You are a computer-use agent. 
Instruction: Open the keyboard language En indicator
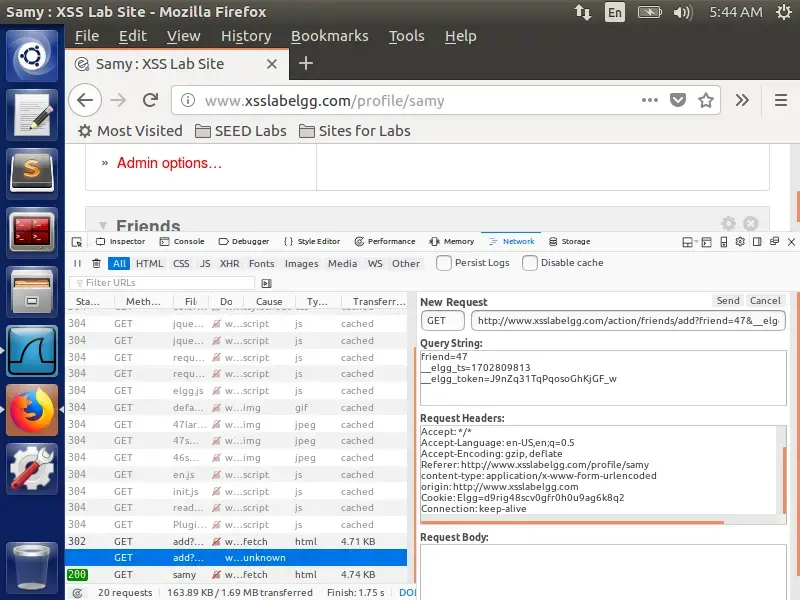(615, 12)
